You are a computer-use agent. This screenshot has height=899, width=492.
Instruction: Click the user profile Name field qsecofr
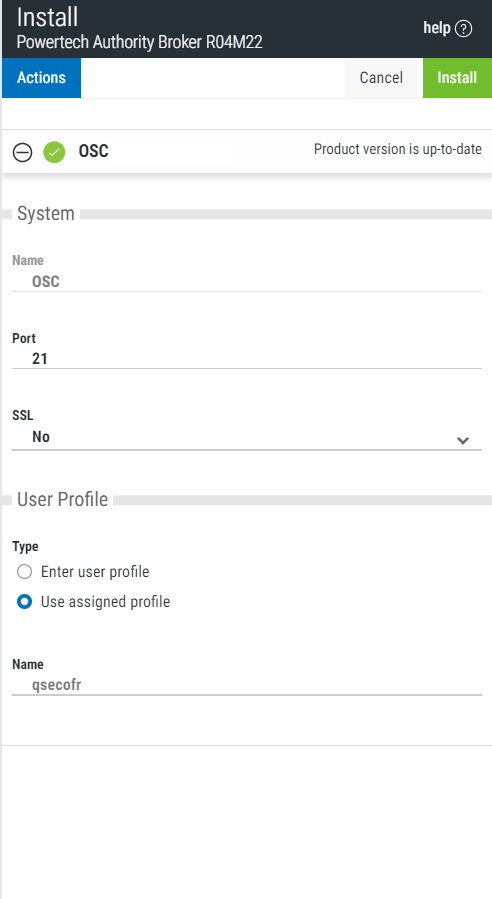(247, 685)
